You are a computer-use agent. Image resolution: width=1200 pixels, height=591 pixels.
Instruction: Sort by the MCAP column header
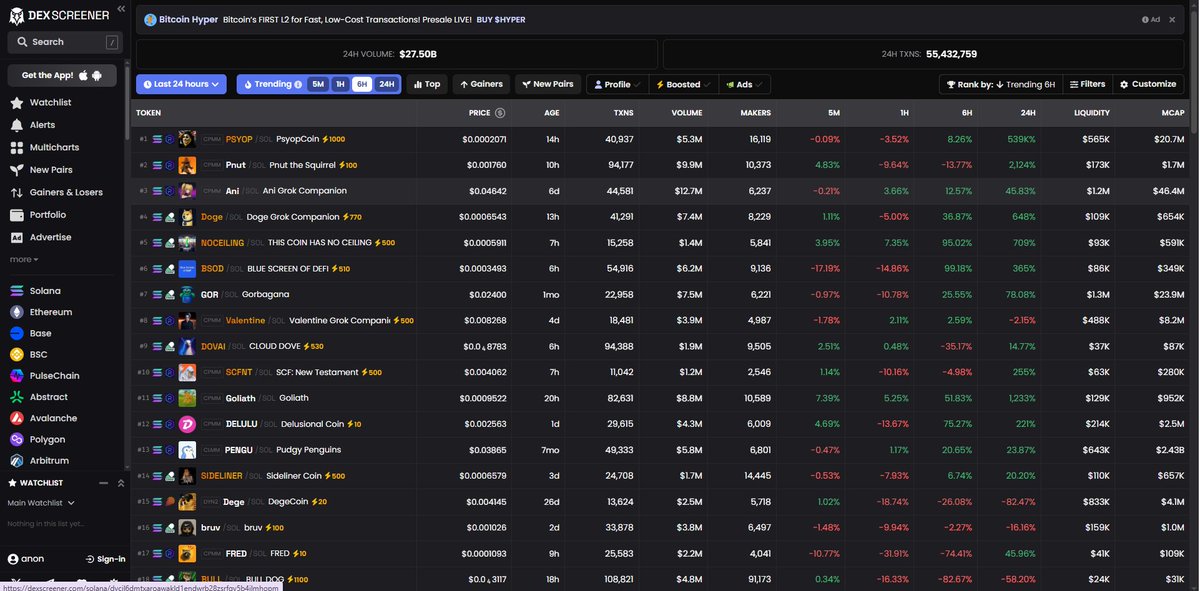tap(1172, 113)
